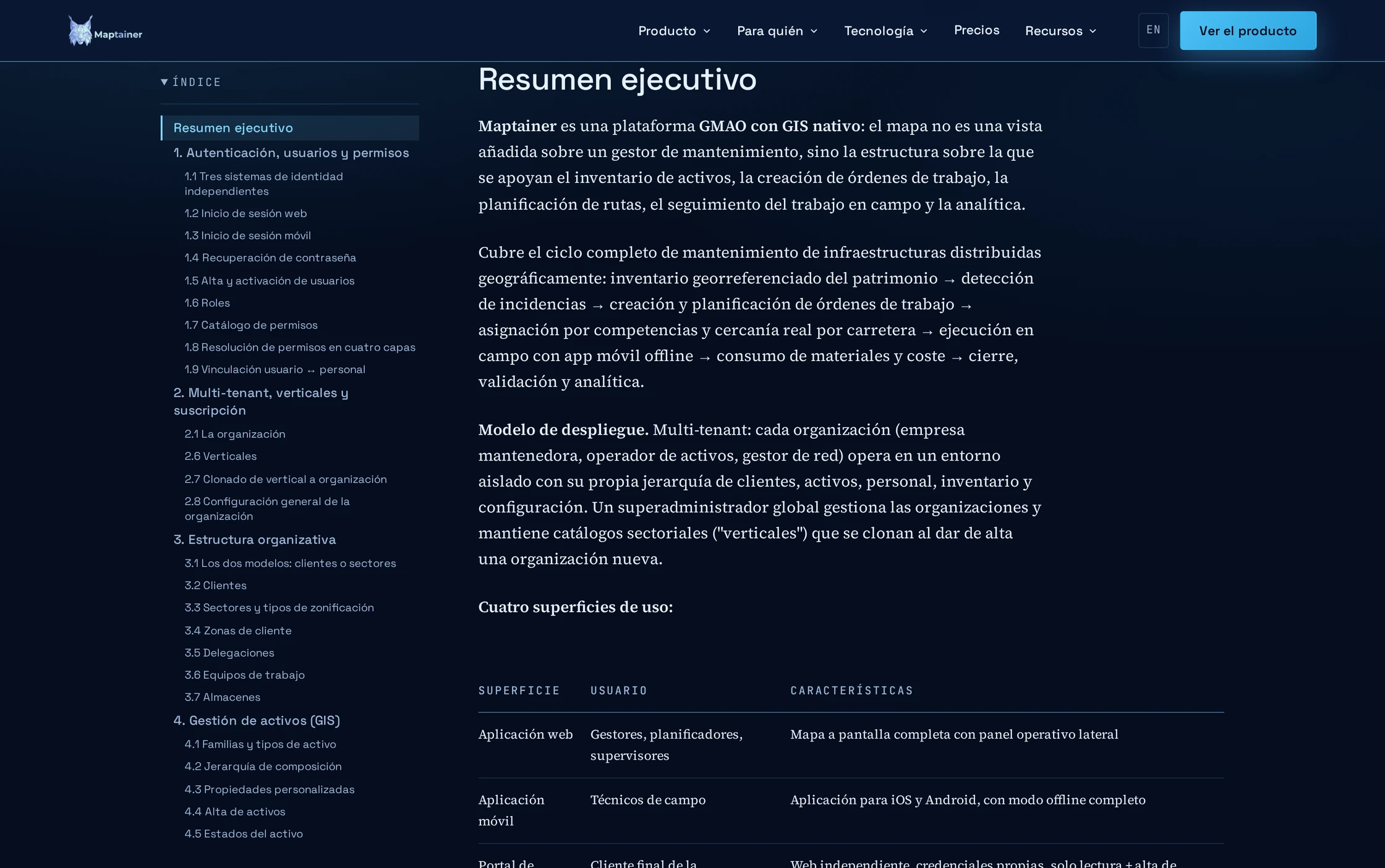Screen dimensions: 1385x868
Task: Go to 1.2 Inicio de sesión web
Action: pyautogui.click(x=245, y=213)
